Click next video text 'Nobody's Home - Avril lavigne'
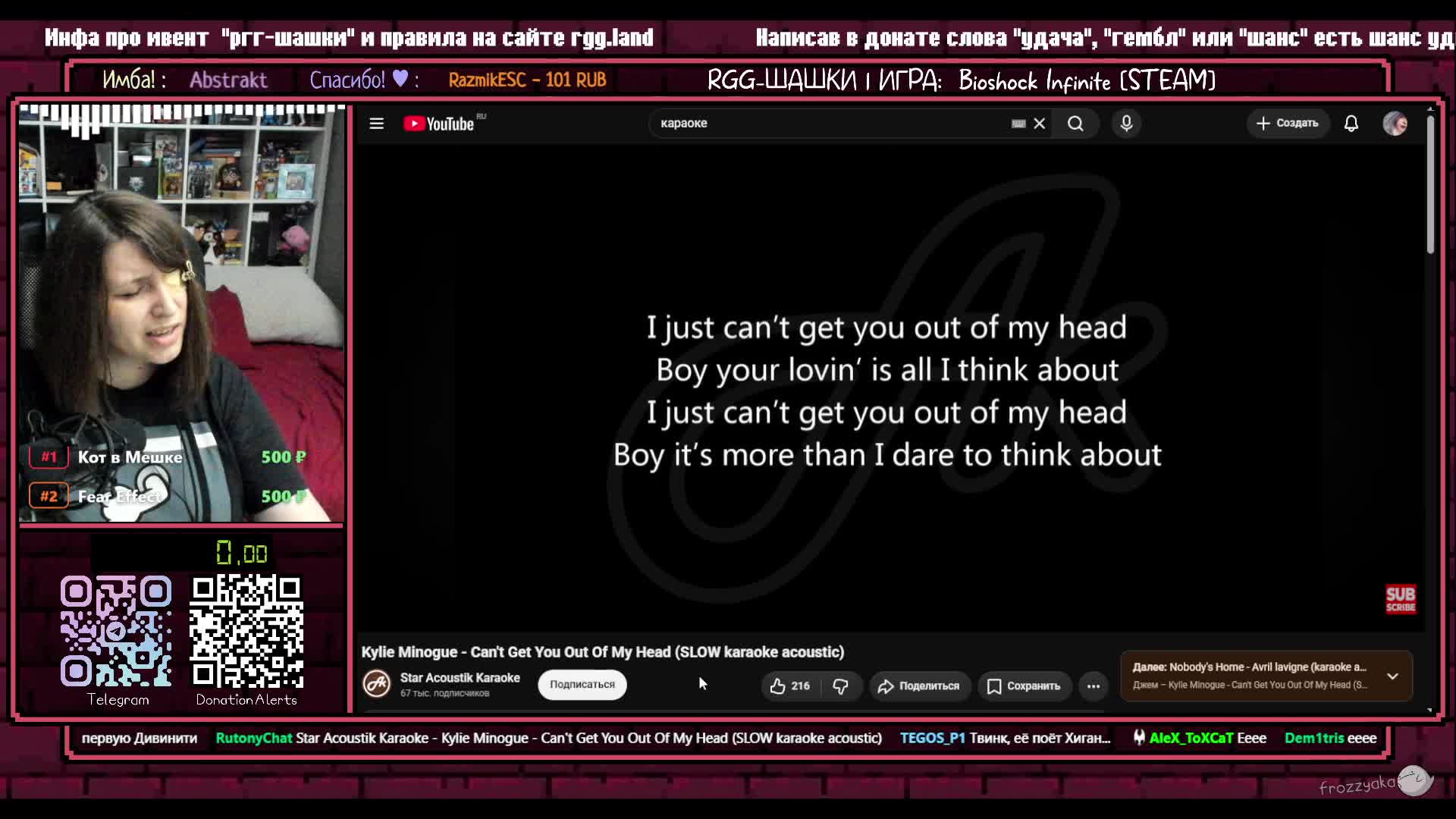 pos(1268,667)
